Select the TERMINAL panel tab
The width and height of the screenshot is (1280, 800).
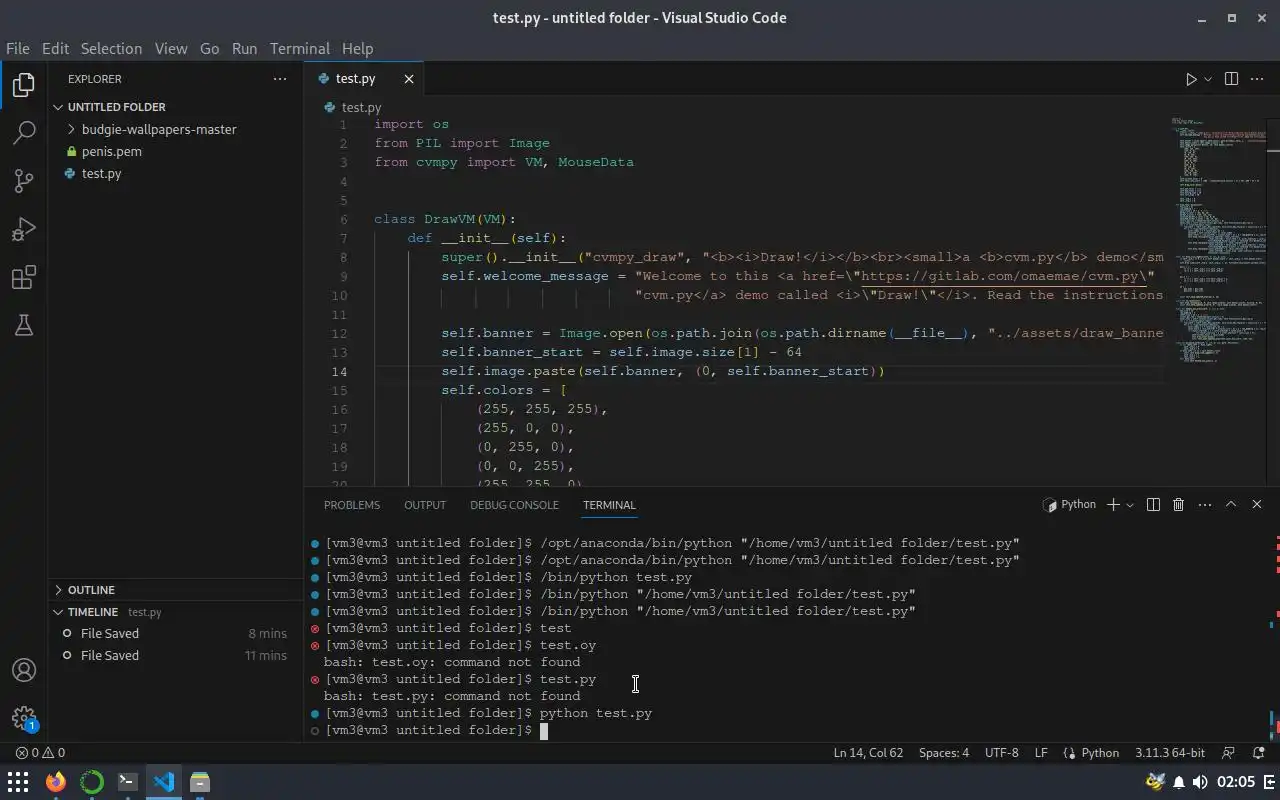pos(609,505)
